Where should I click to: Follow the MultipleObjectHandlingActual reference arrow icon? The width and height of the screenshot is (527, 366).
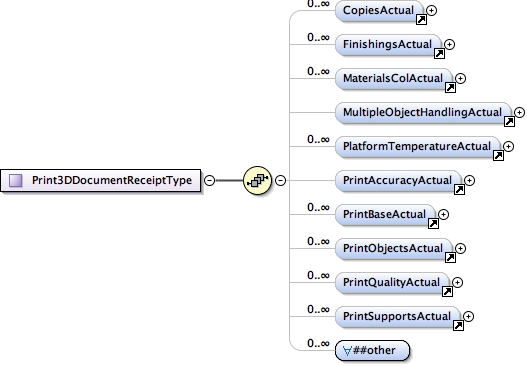pos(510,122)
